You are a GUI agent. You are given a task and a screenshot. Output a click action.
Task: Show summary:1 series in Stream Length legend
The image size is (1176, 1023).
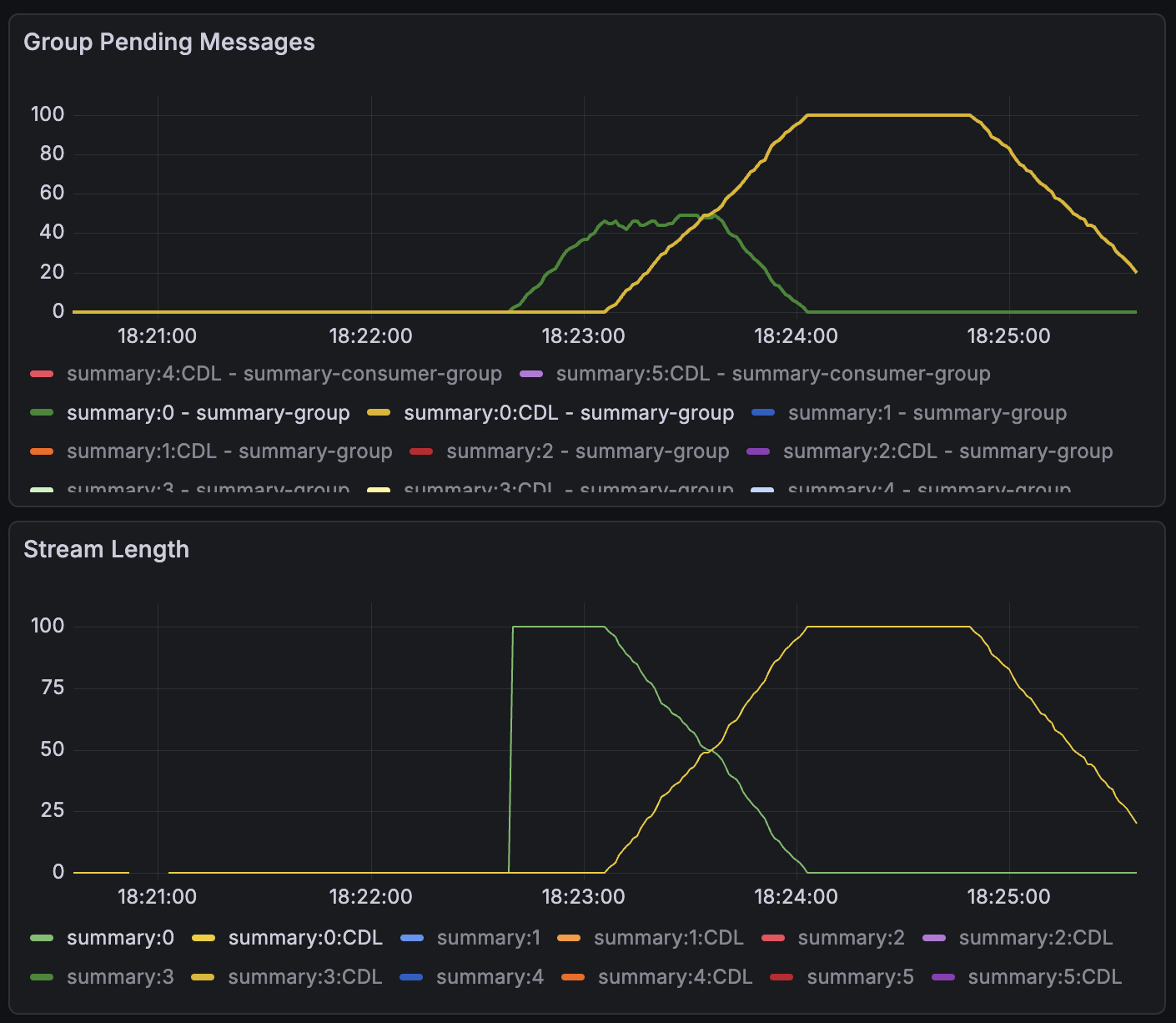point(488,938)
